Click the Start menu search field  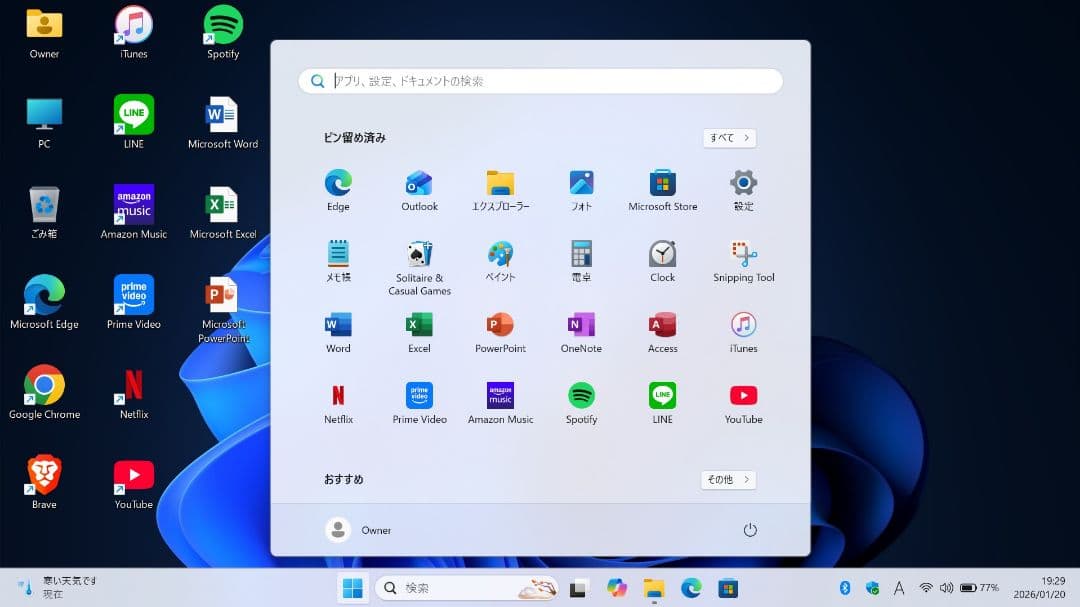540,81
